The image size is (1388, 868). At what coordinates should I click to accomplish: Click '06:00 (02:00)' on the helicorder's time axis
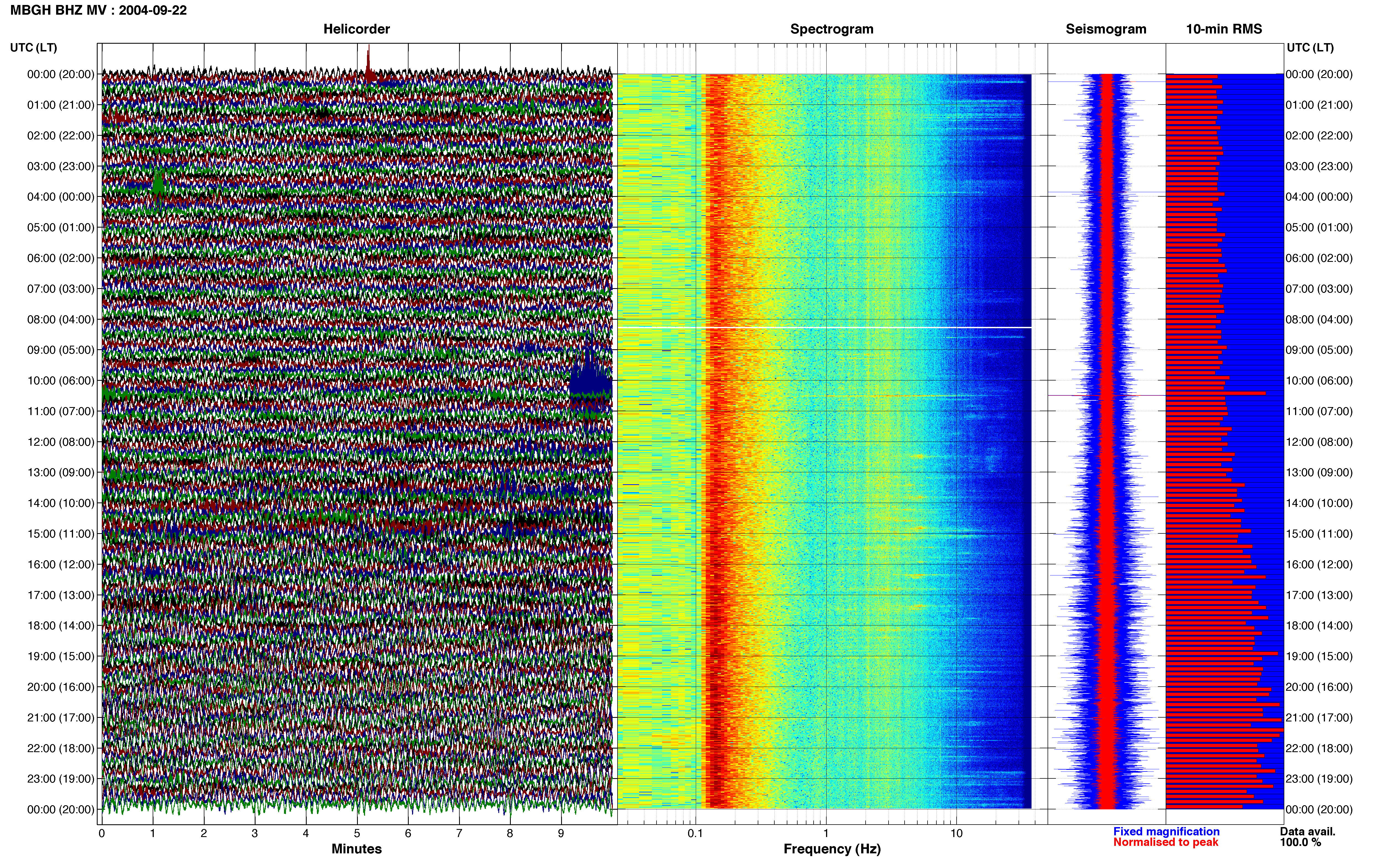(x=61, y=258)
